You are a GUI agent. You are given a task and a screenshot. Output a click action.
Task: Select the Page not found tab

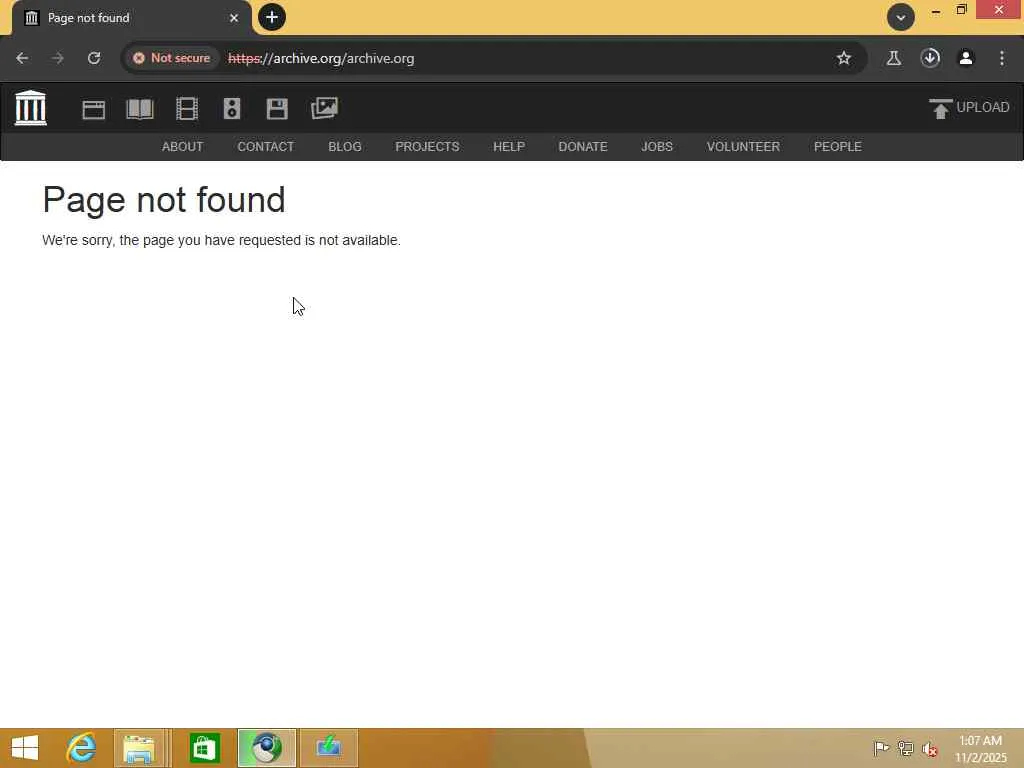131,18
